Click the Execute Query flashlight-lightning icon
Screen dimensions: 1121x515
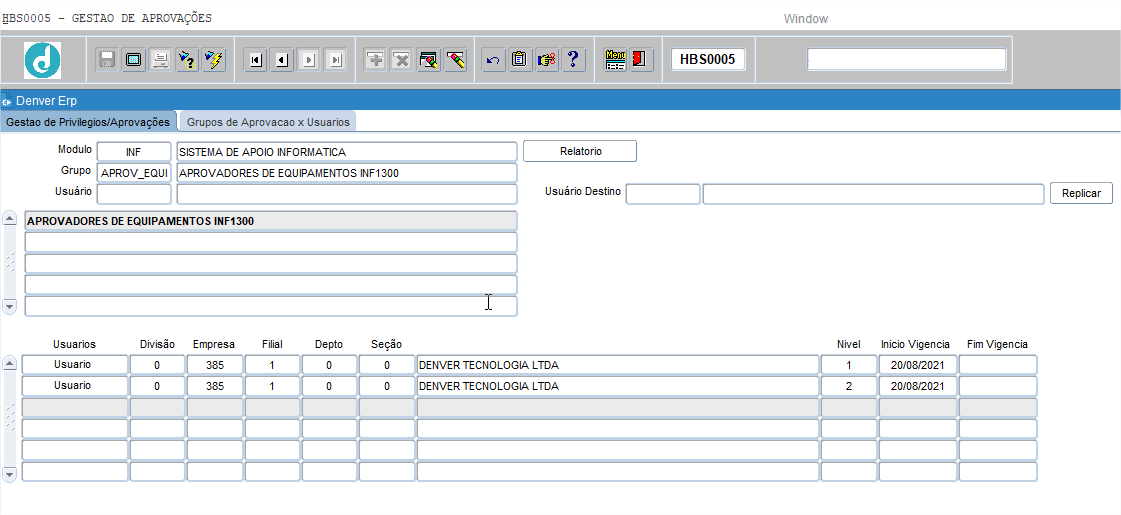pos(213,60)
